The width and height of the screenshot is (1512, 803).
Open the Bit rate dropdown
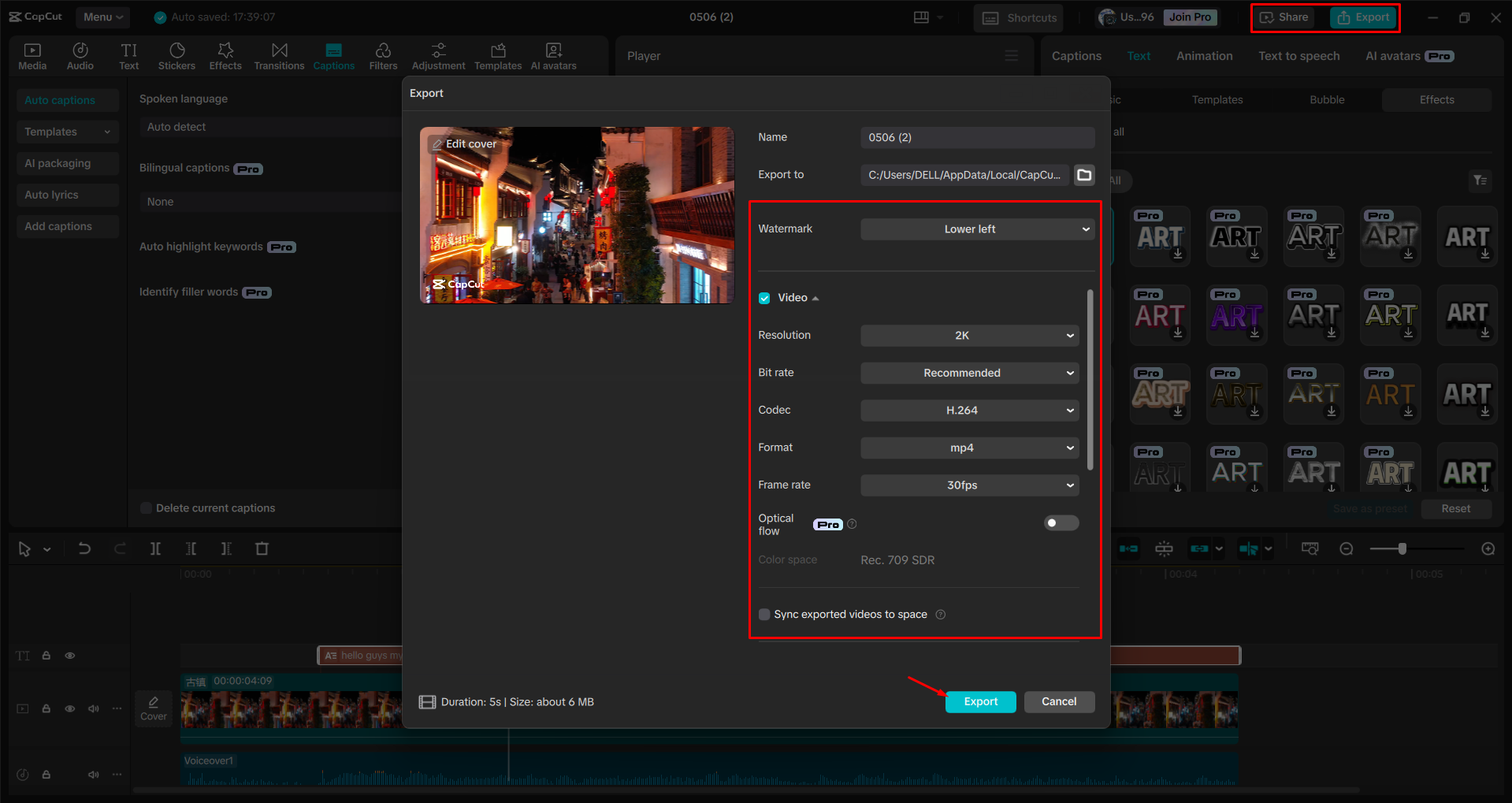click(969, 373)
